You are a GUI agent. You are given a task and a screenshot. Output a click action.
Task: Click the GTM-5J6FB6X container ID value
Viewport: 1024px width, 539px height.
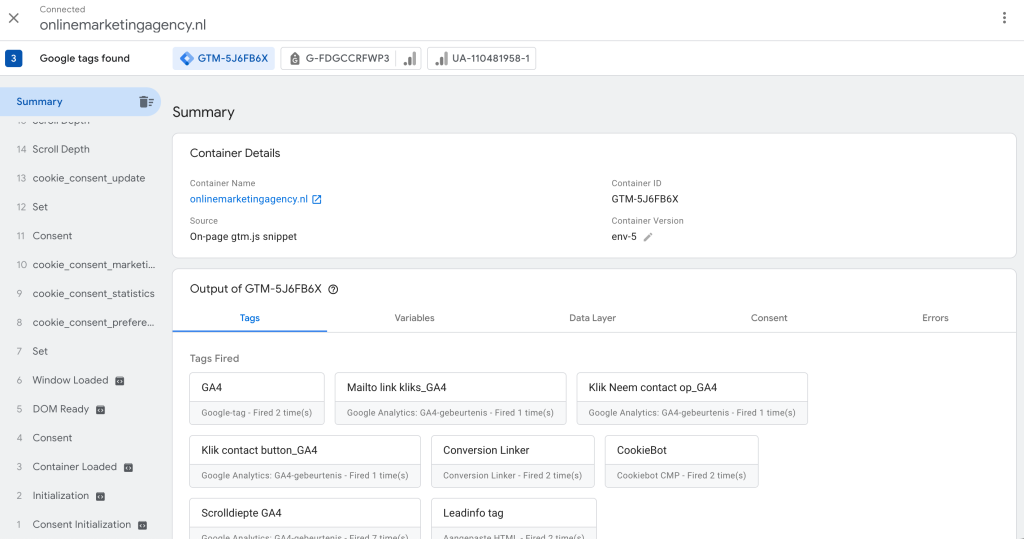(x=645, y=199)
